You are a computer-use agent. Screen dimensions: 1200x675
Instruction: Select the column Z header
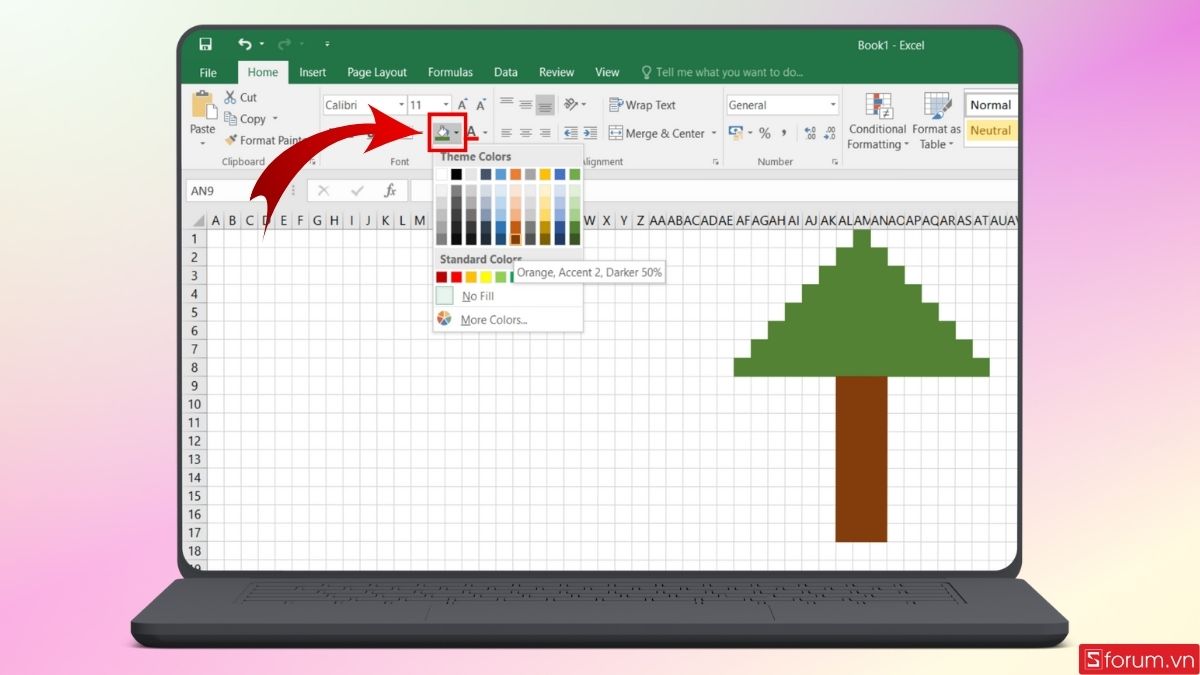[x=641, y=220]
